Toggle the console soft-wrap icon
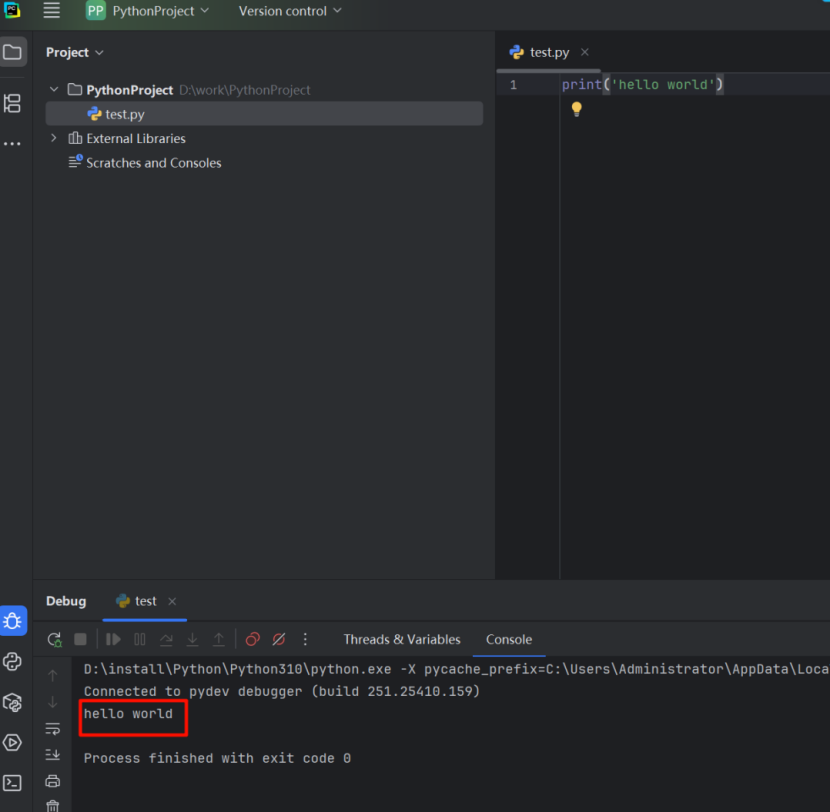 click(52, 728)
